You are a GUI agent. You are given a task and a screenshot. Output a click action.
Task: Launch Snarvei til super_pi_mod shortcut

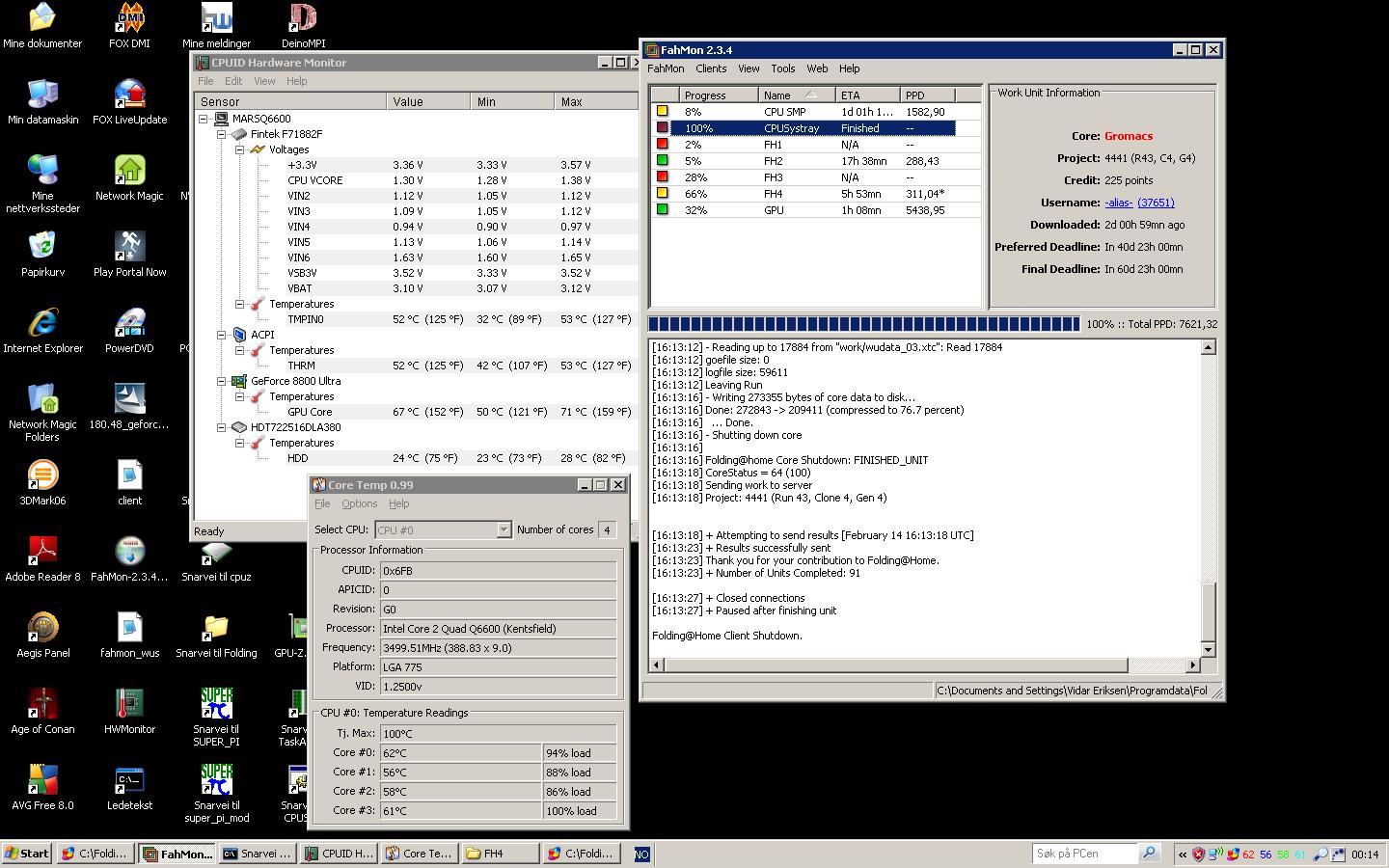click(x=216, y=794)
